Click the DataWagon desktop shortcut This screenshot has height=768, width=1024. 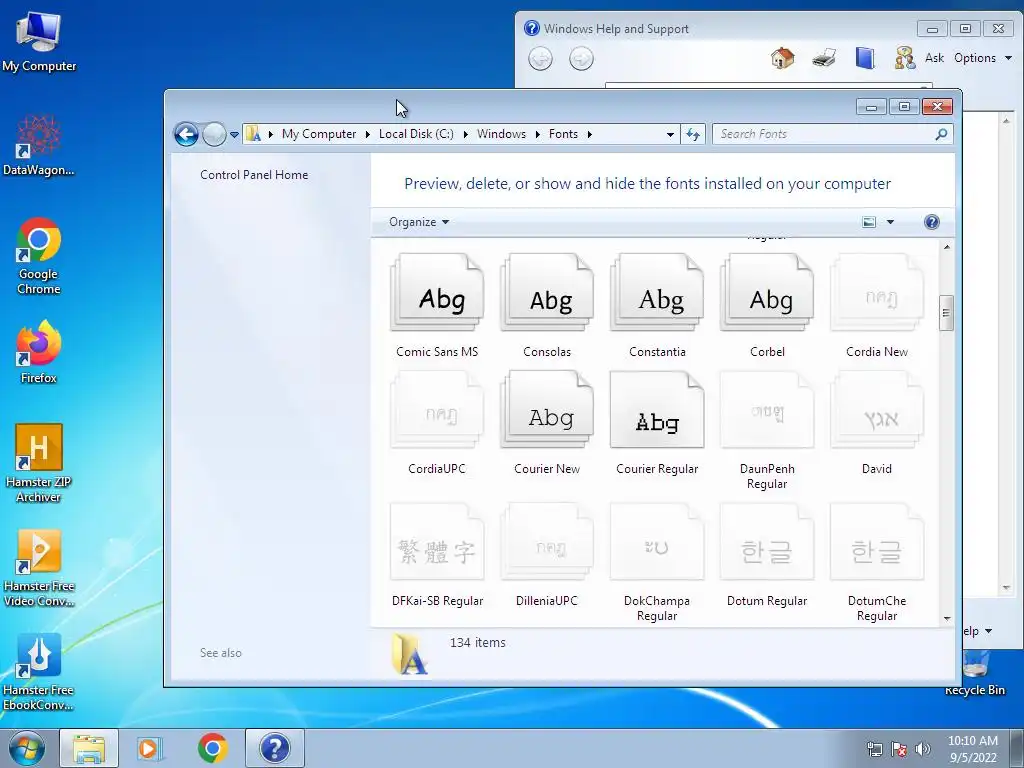[x=39, y=145]
